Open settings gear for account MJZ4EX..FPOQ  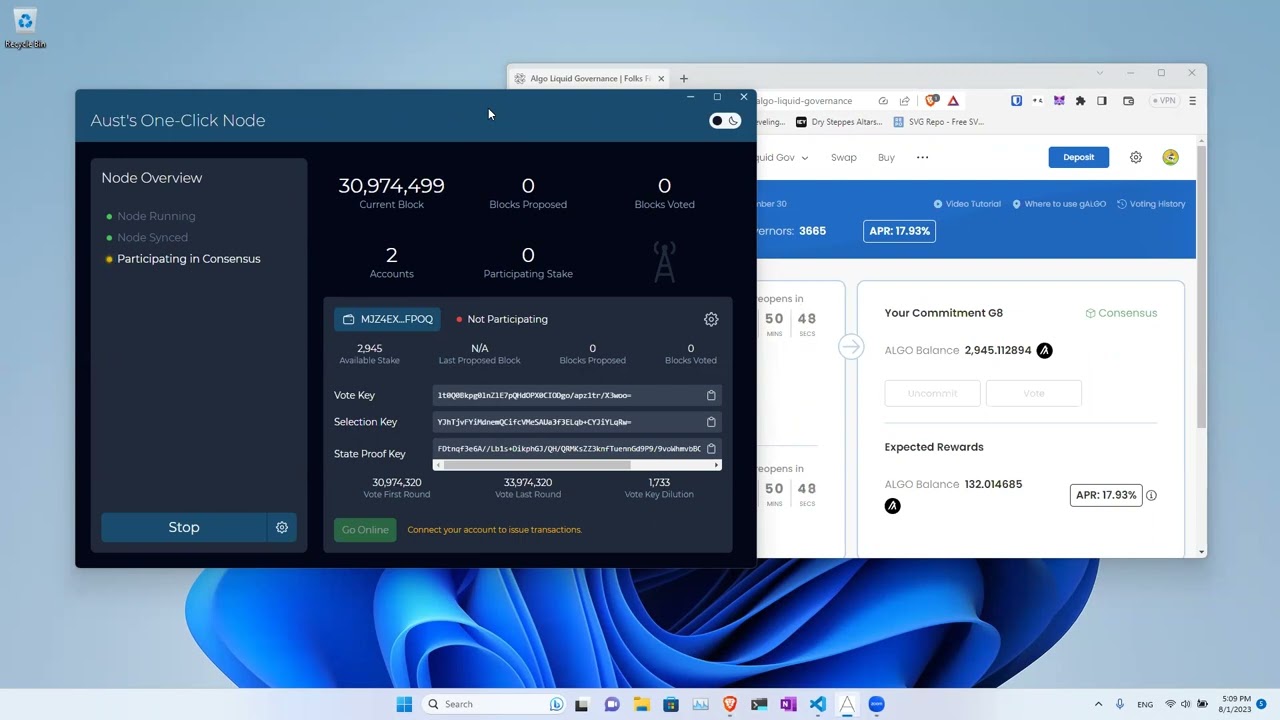pyautogui.click(x=711, y=319)
